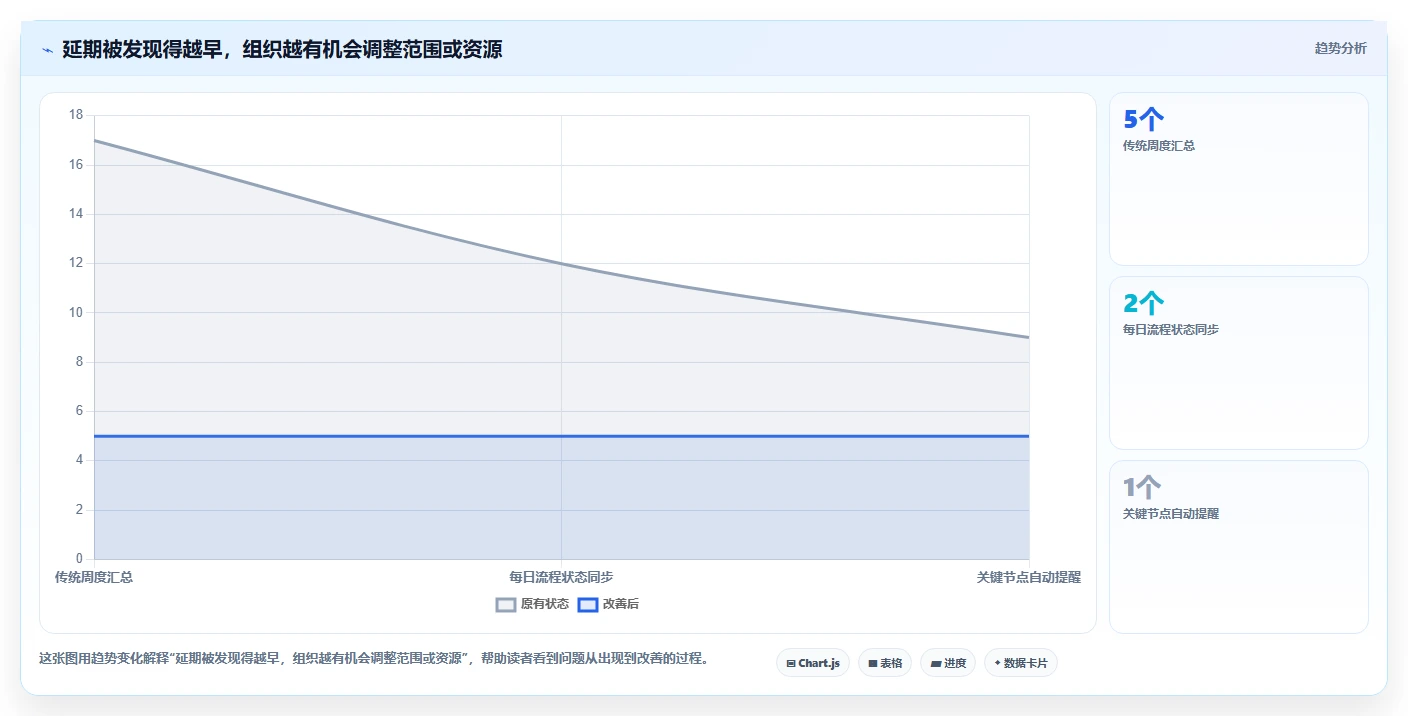1408x716 pixels.
Task: Open the 5个 传统周度汇总 card
Action: (1239, 179)
